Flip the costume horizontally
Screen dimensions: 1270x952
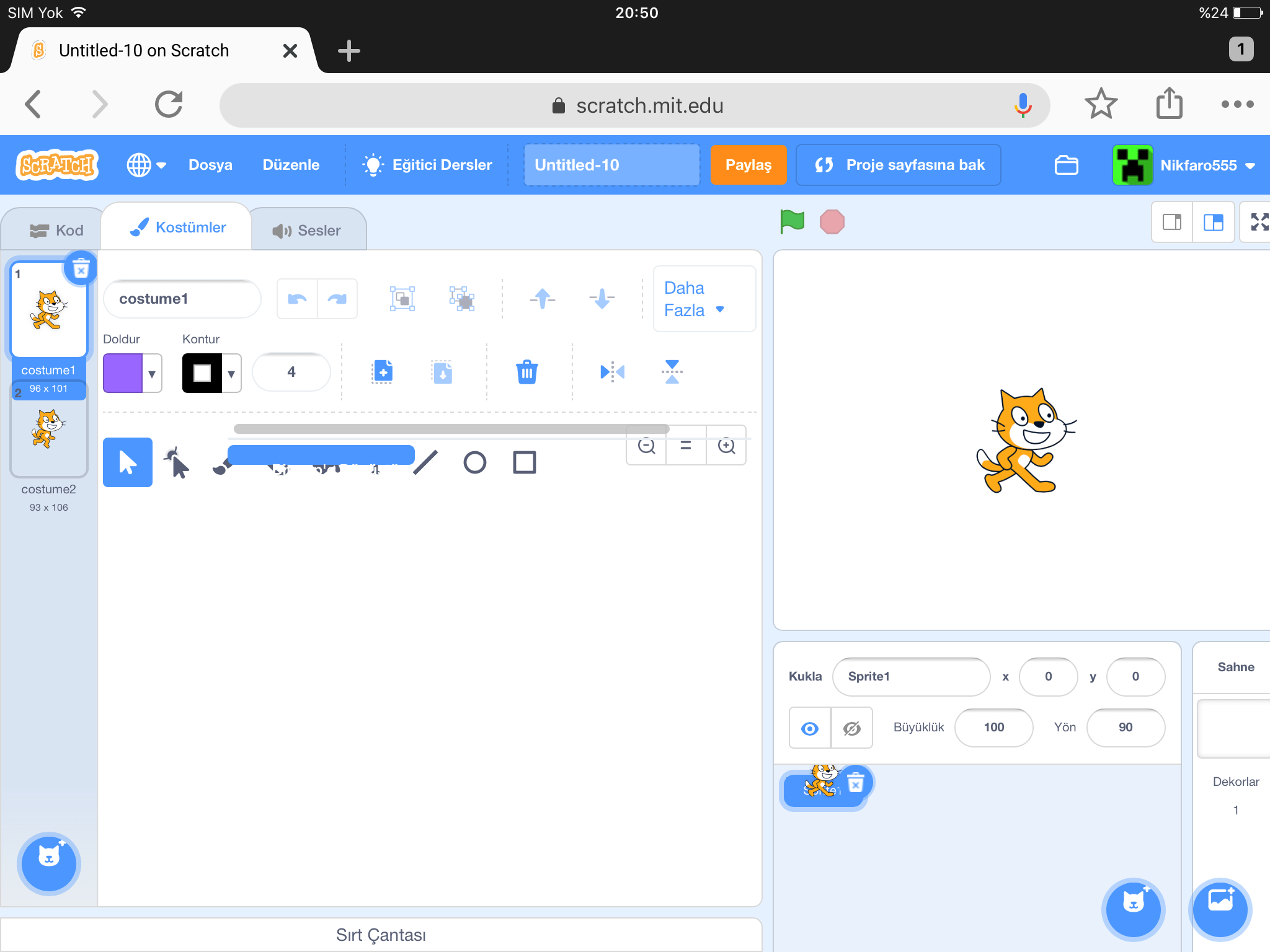pos(611,372)
